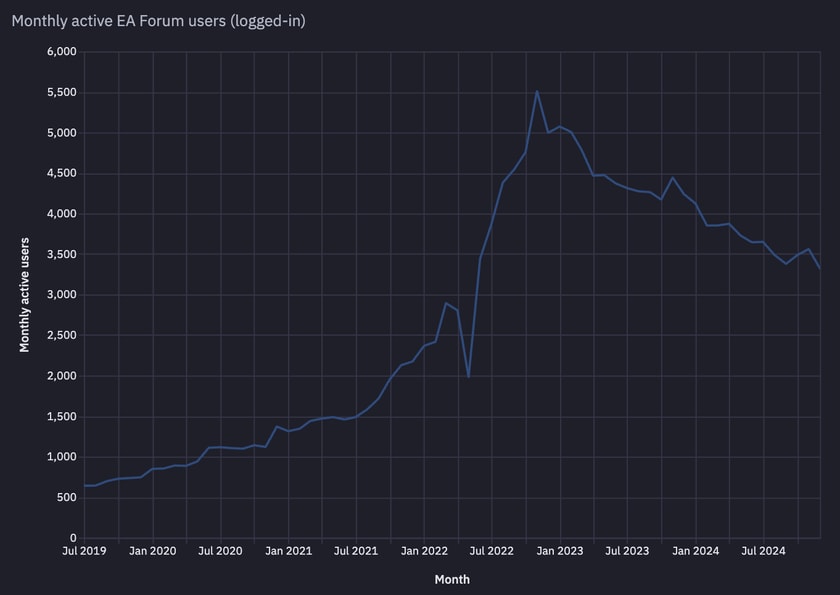Image resolution: width=840 pixels, height=595 pixels.
Task: Click the line's final data point at the right edge
Action: pyautogui.click(x=820, y=268)
